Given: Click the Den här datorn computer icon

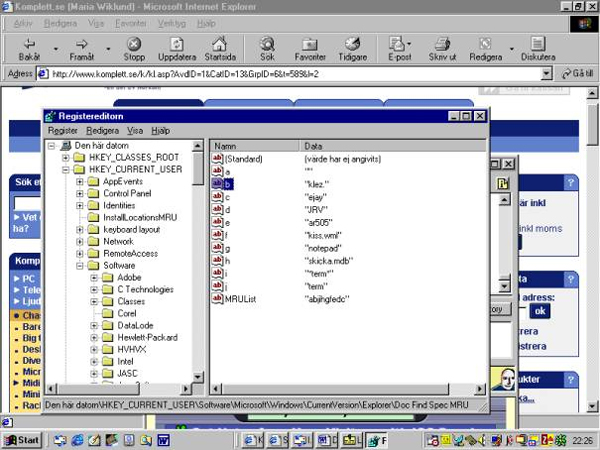Looking at the screenshot, I should click(66, 145).
